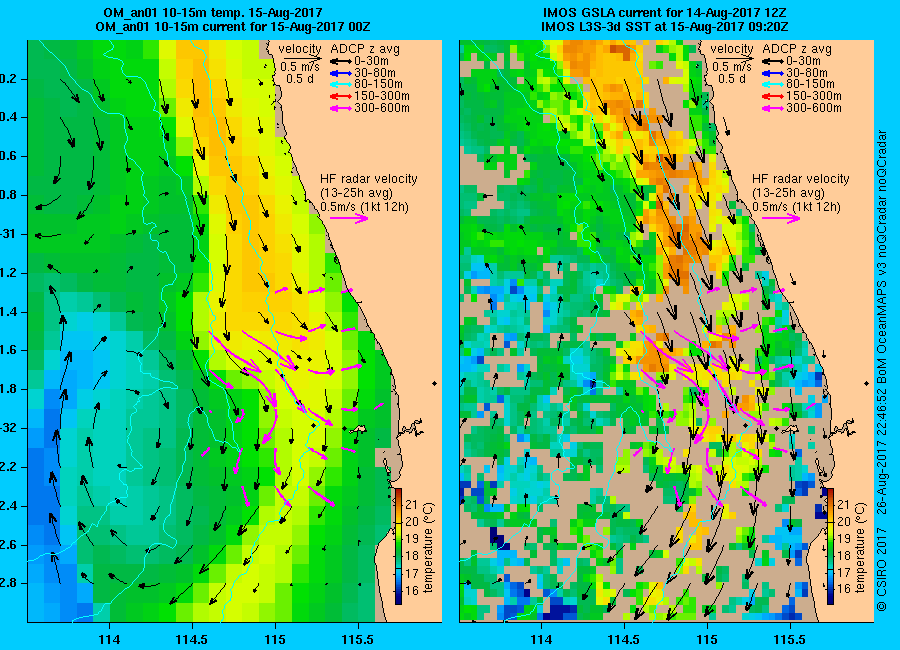Click 'HF radar velocity' text on IMOS map
This screenshot has width=900, height=650.
tap(801, 179)
